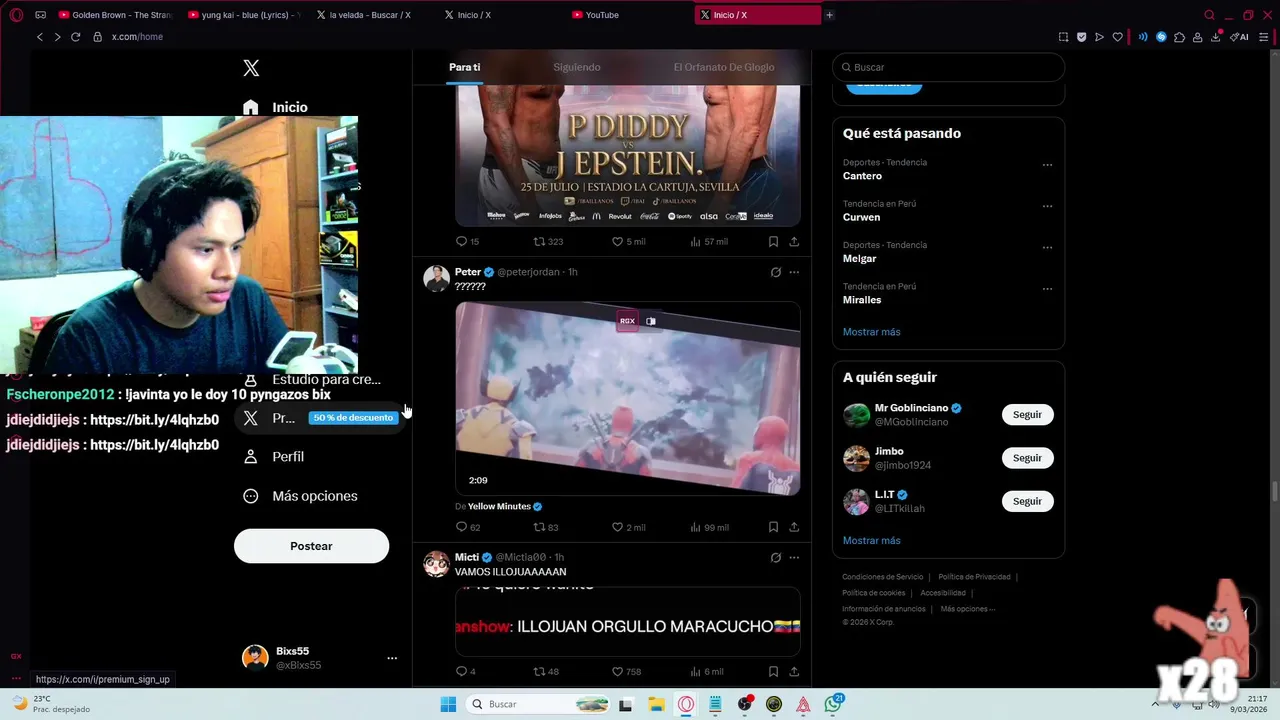Play Peter's video thumbnail
The image size is (1280, 720).
coord(627,398)
